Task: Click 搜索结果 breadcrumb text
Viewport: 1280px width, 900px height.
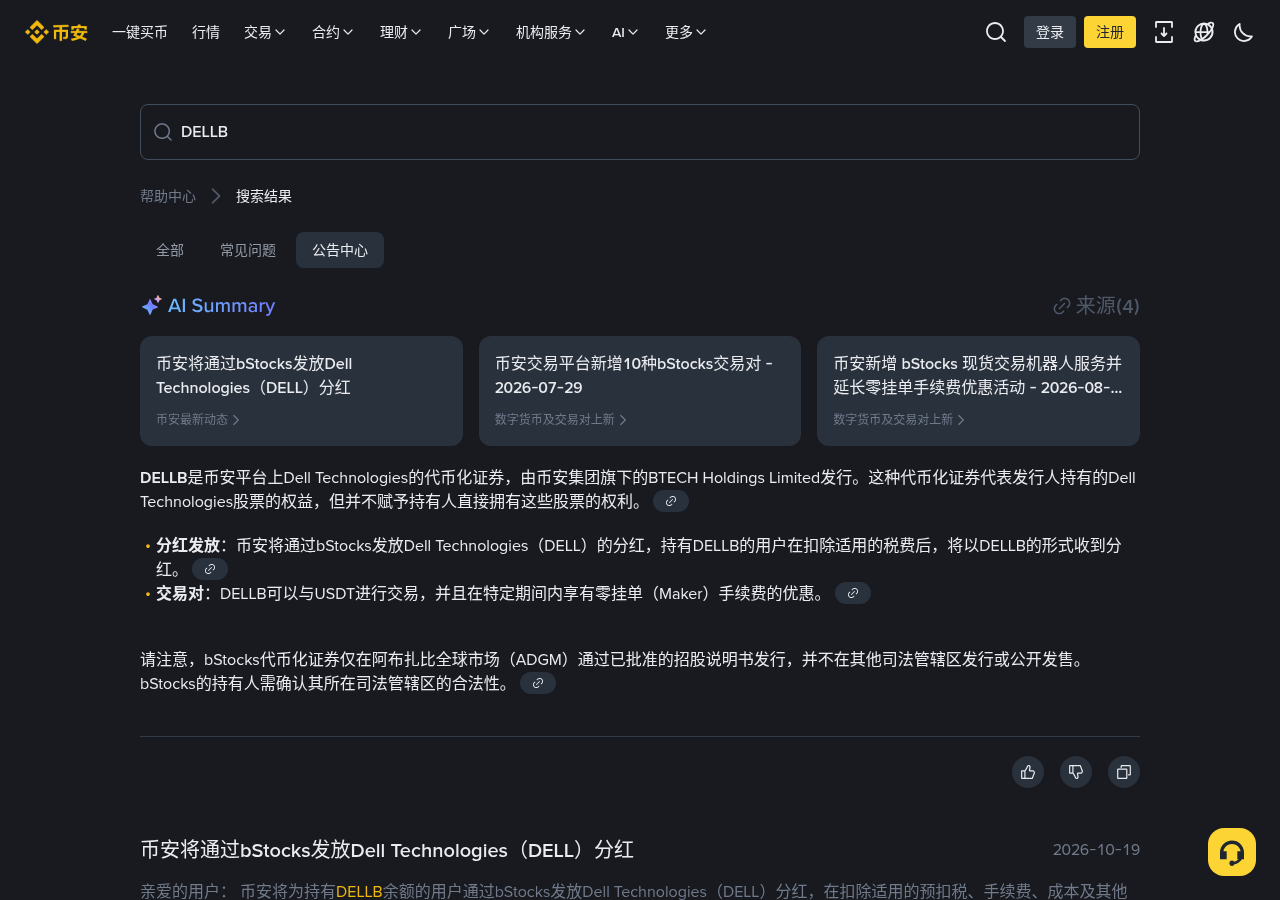Action: (264, 196)
